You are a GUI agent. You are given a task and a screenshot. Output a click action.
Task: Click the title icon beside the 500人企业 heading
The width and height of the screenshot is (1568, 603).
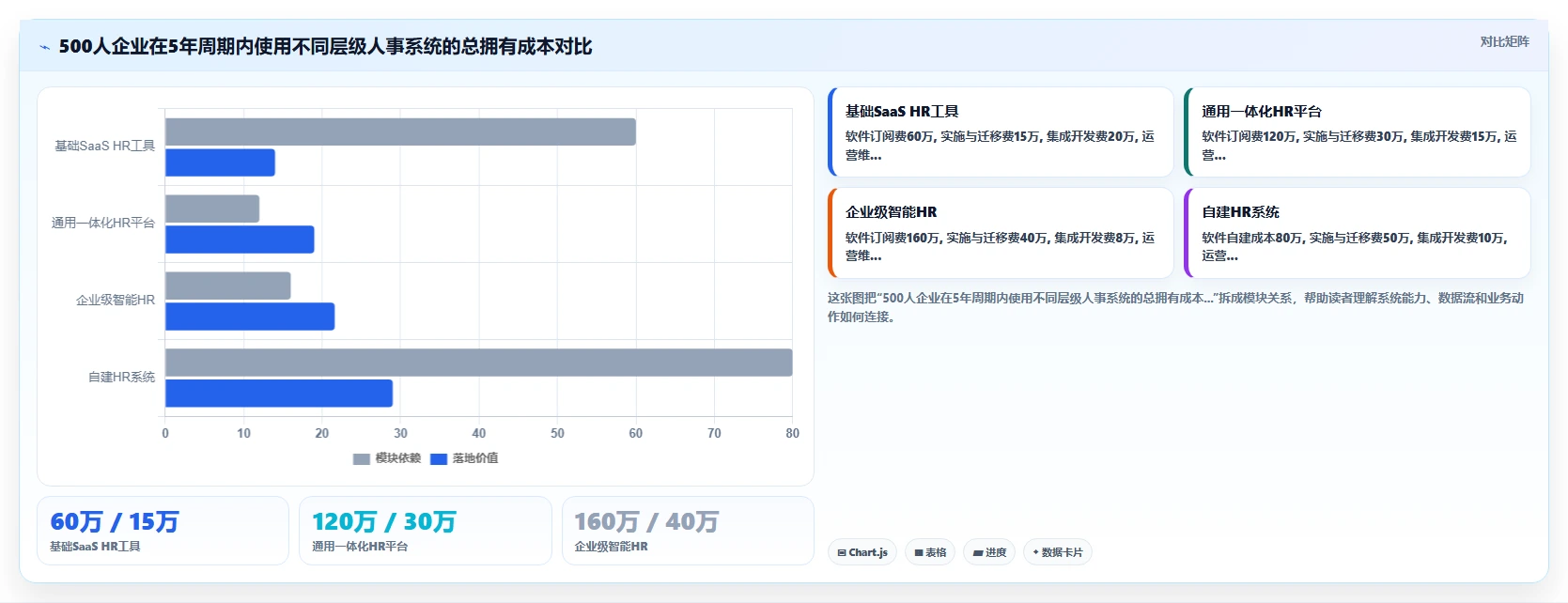point(44,47)
